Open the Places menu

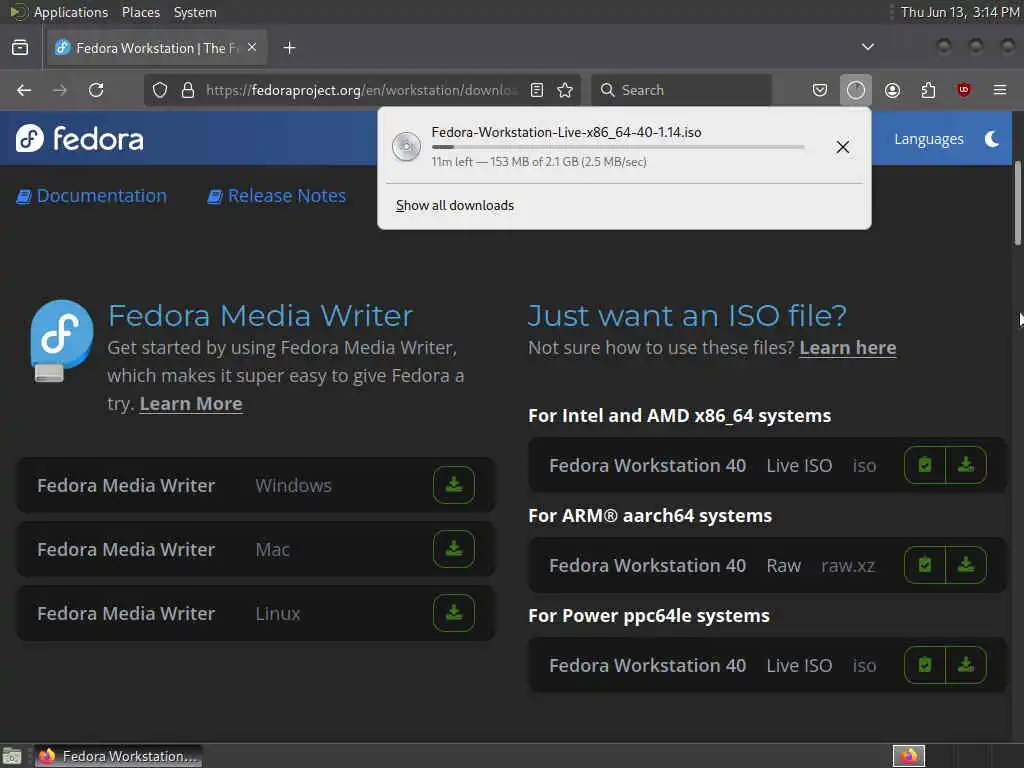tap(141, 12)
